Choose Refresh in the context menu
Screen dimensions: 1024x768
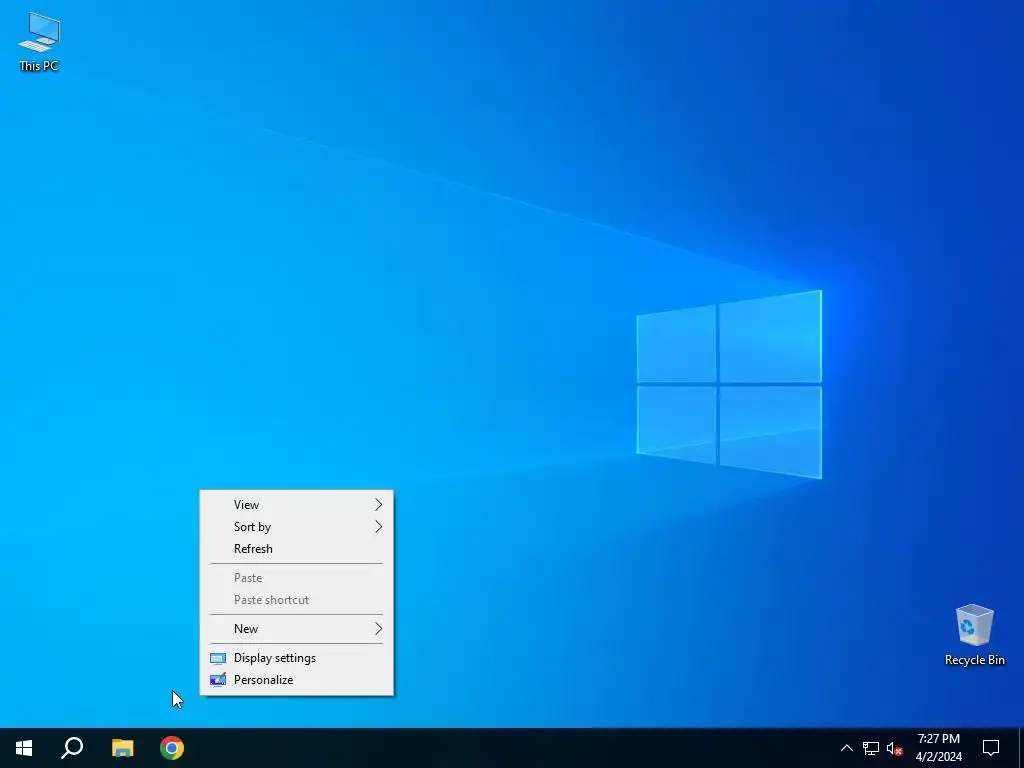296,549
